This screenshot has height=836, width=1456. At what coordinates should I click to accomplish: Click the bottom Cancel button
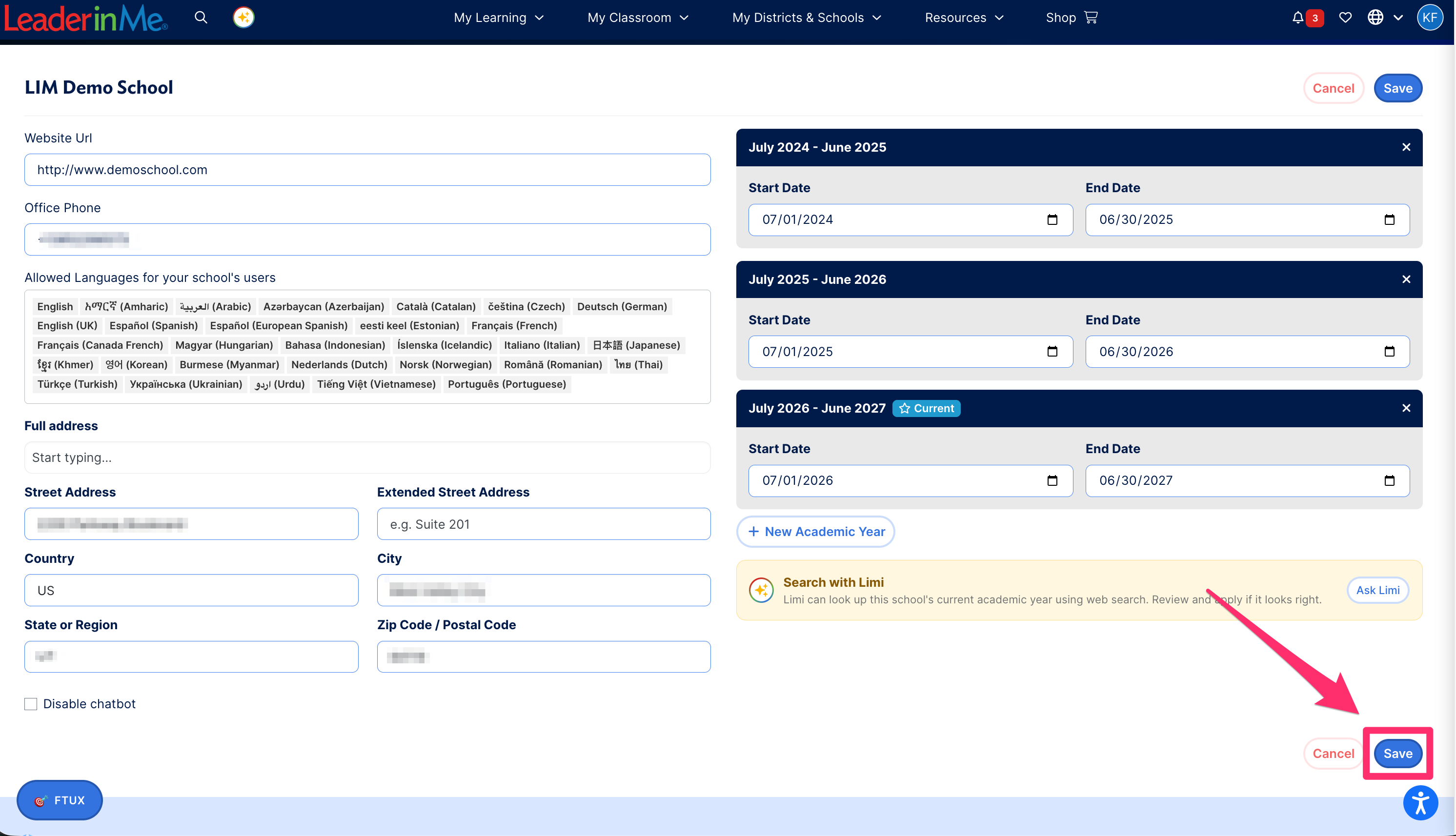[x=1333, y=753]
